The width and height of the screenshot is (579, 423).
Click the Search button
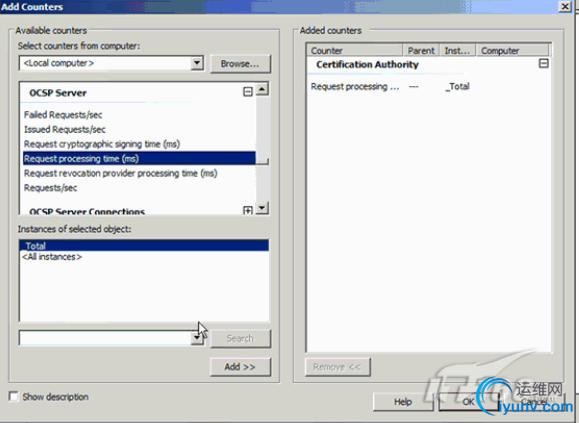[x=240, y=338]
